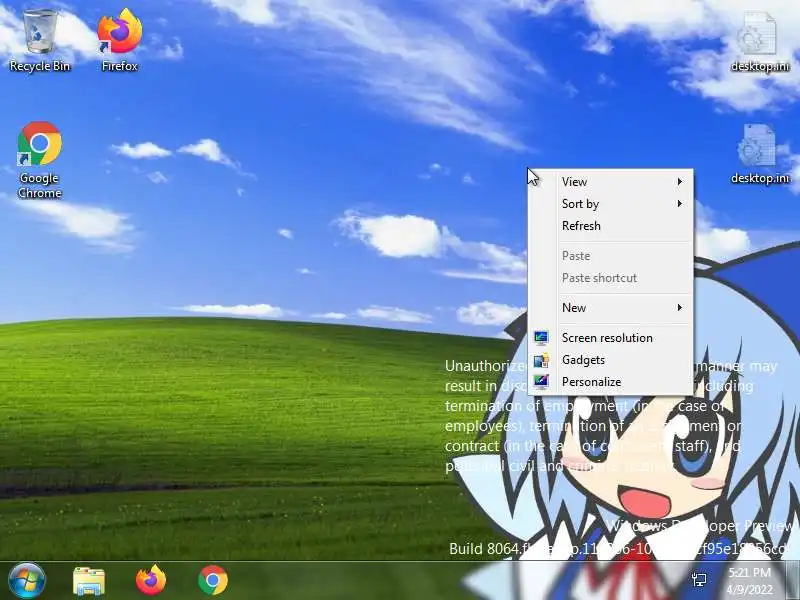Select the upper desktop.ini file icon

(759, 42)
